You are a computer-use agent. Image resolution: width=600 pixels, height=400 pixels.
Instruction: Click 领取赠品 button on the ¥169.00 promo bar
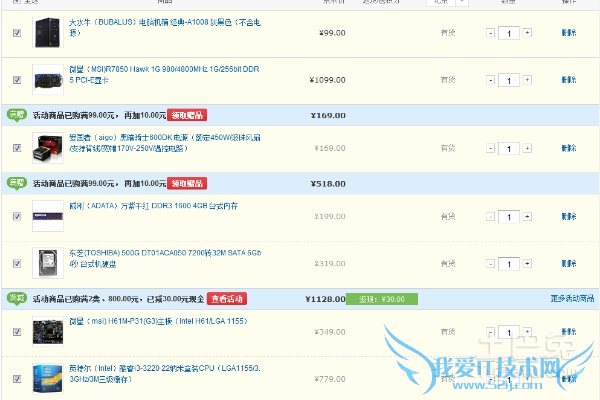[187, 115]
